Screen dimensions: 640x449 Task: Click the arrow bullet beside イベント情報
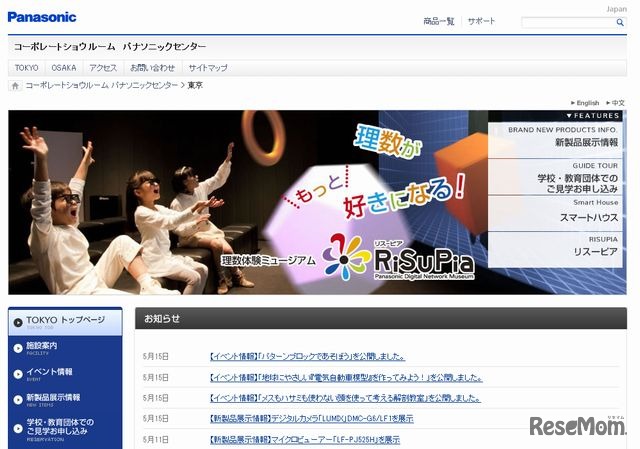point(18,374)
